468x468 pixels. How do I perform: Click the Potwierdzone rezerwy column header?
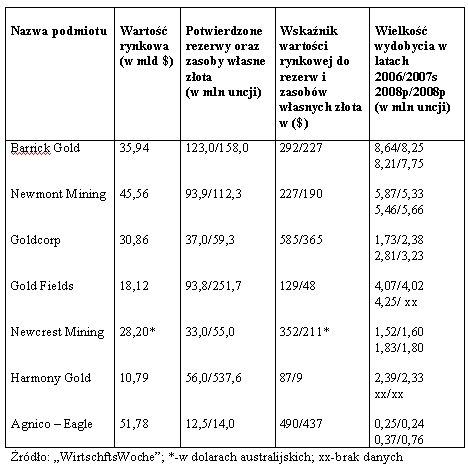[x=226, y=61]
